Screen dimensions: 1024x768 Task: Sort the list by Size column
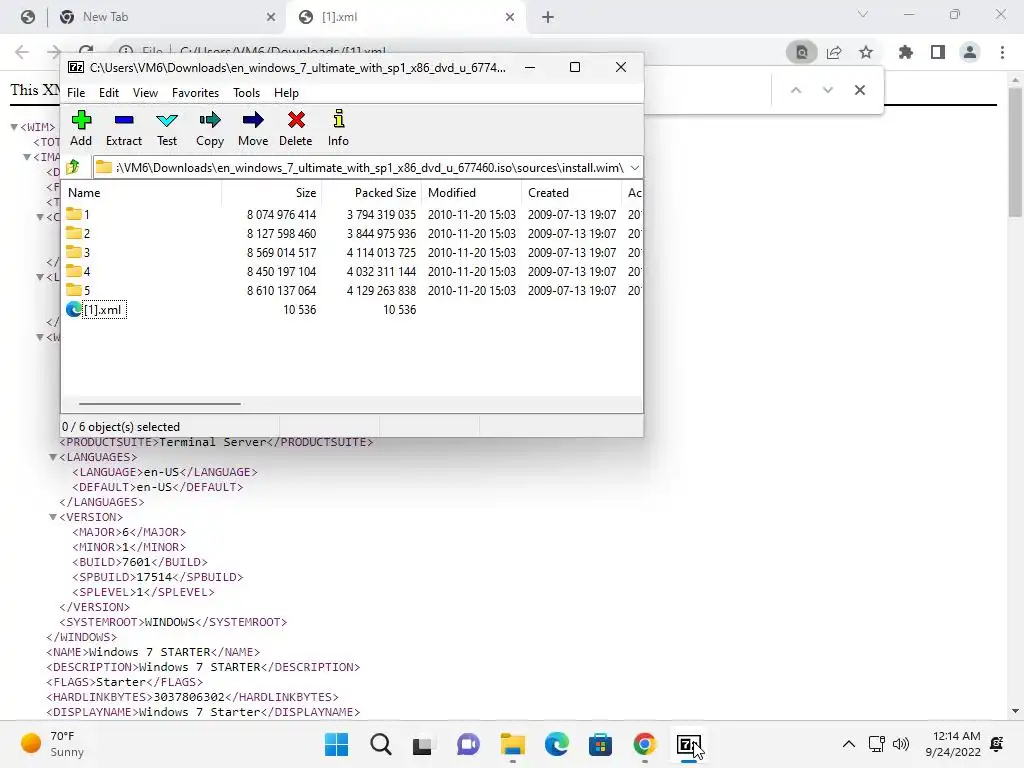(272, 193)
